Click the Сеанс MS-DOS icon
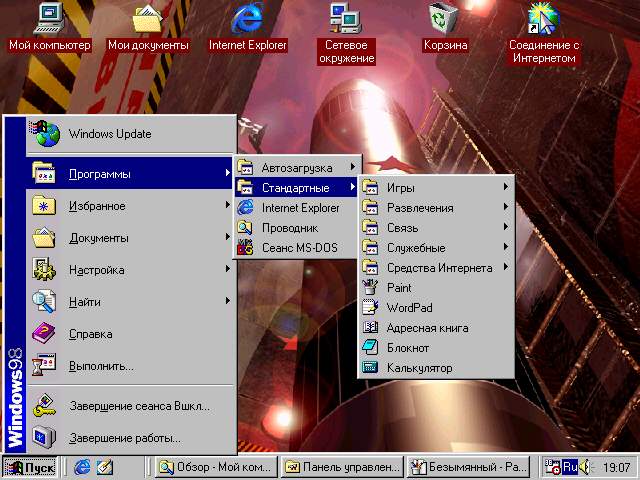The height and width of the screenshot is (480, 640). coord(245,248)
